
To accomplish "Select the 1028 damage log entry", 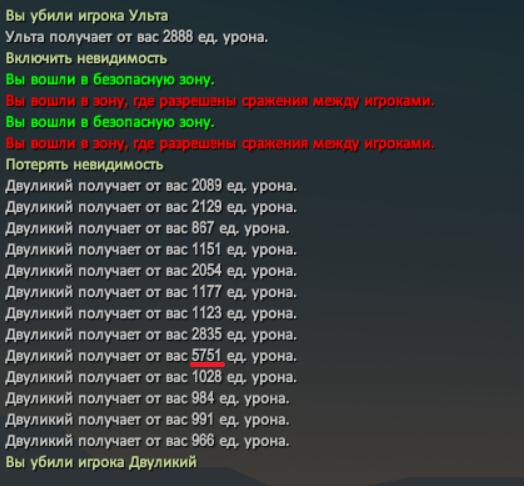I will coord(151,377).
